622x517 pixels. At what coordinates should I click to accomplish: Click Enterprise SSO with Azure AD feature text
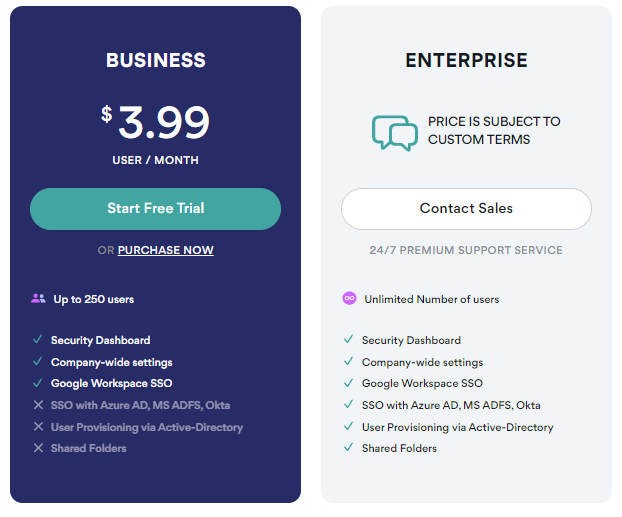tap(451, 405)
